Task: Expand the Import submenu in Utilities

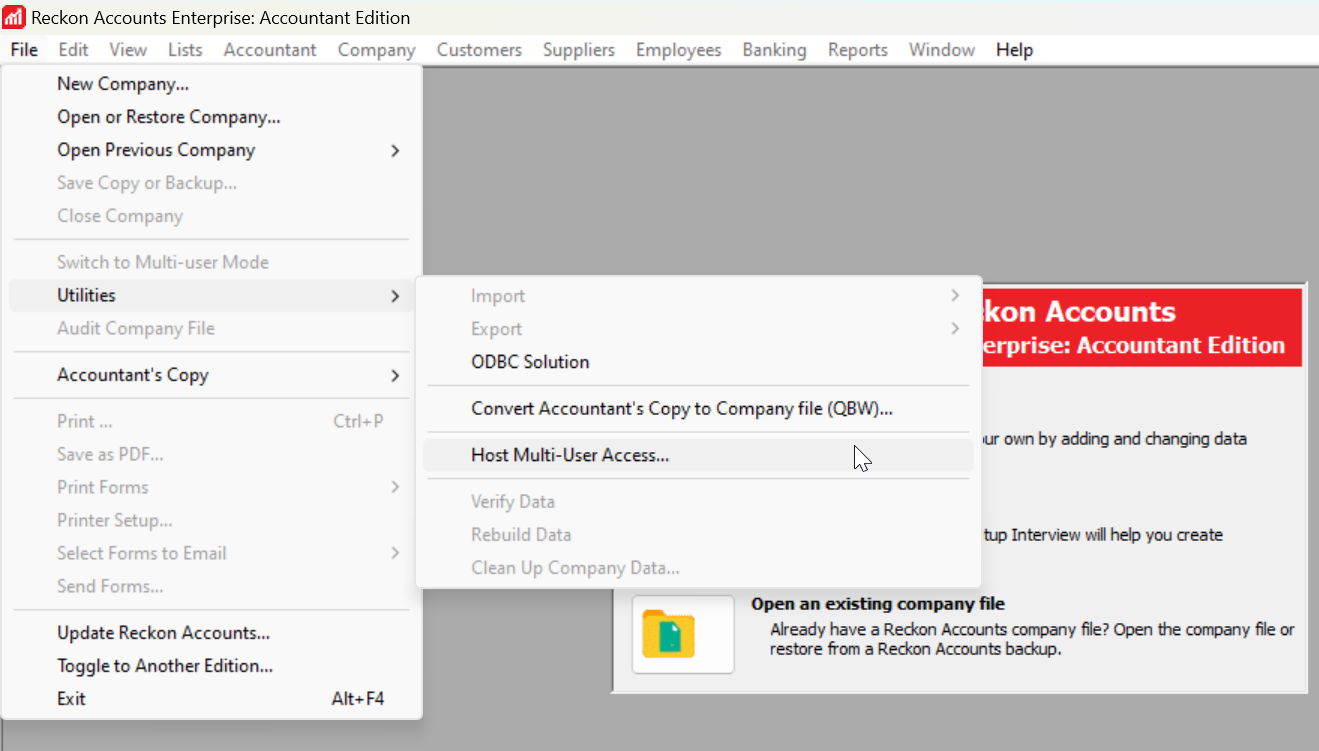Action: (x=698, y=296)
